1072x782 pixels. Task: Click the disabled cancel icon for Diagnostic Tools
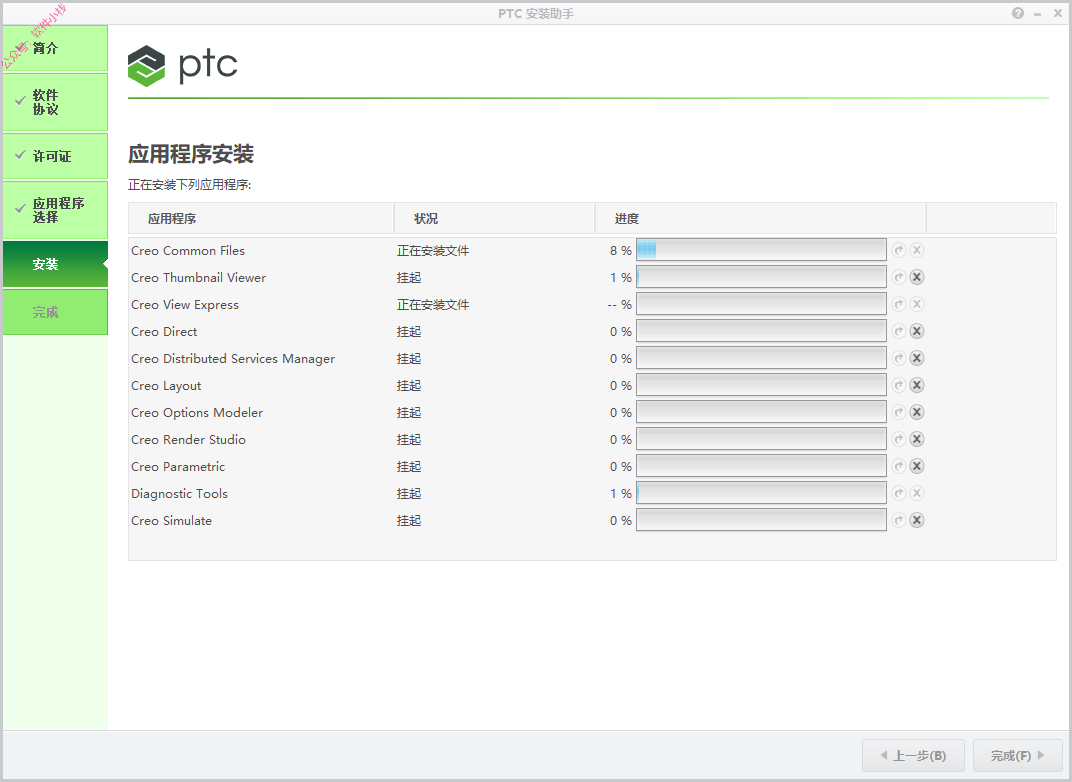[917, 494]
